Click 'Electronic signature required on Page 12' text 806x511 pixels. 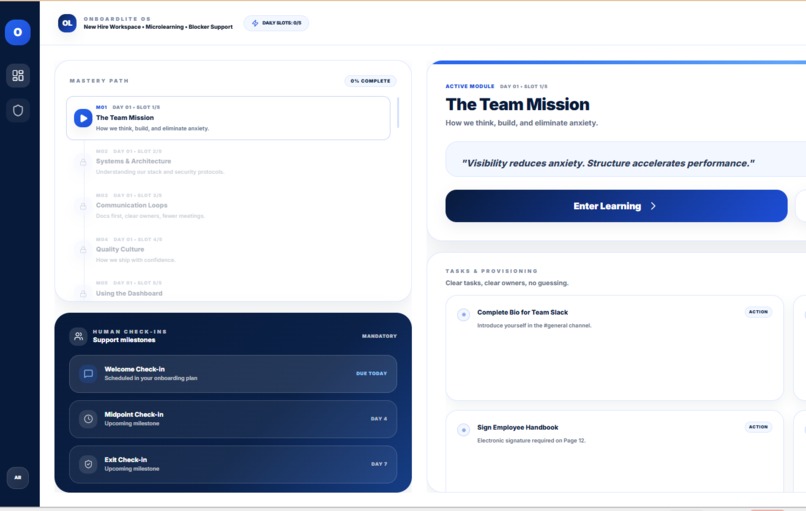531,441
